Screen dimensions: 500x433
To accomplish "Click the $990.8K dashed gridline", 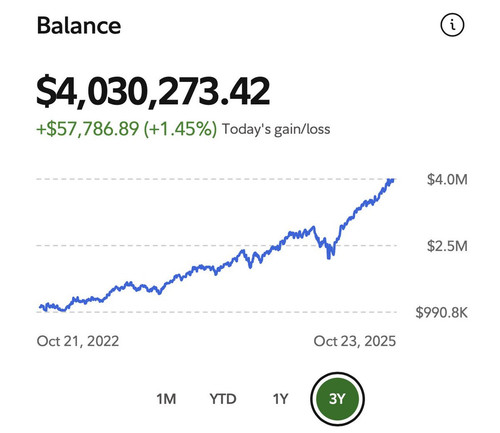I will coord(217,312).
